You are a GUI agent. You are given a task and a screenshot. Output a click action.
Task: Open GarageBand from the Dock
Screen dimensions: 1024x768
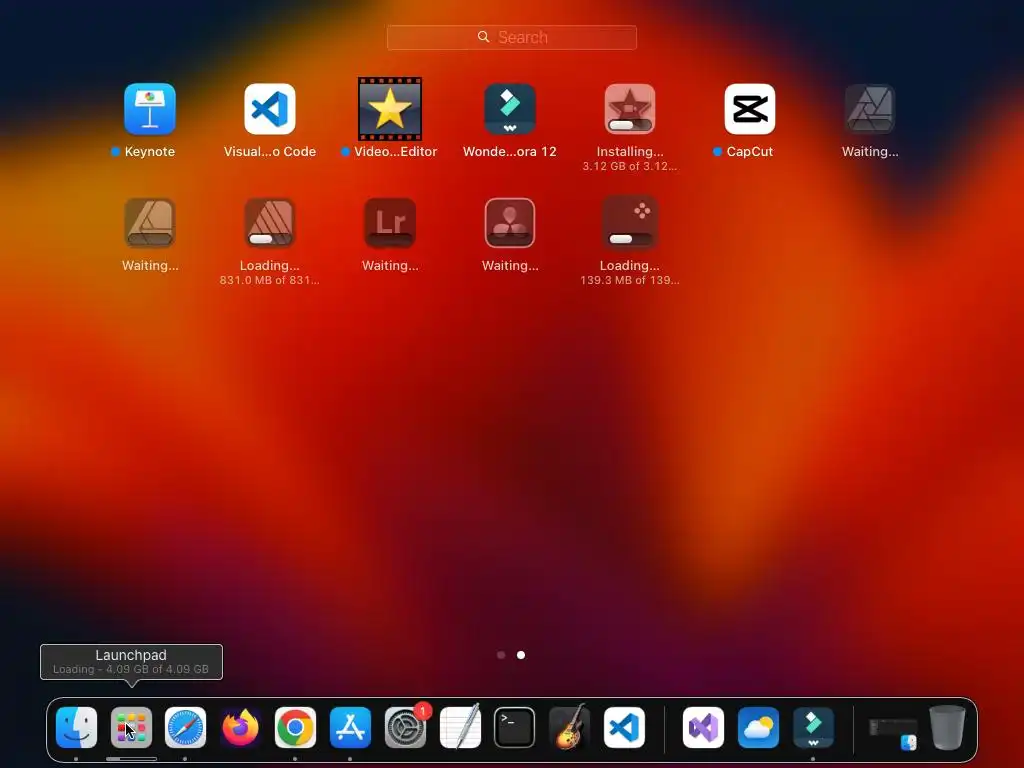pyautogui.click(x=569, y=727)
